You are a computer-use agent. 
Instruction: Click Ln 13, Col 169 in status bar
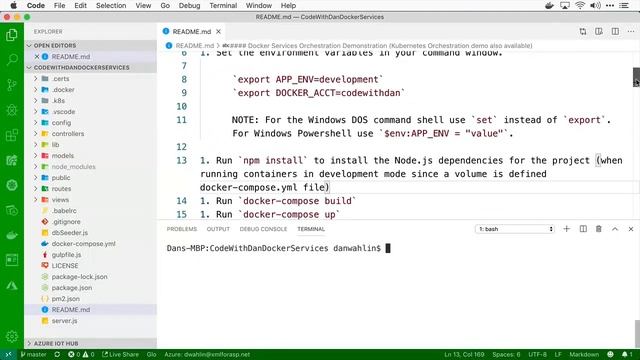[464, 354]
